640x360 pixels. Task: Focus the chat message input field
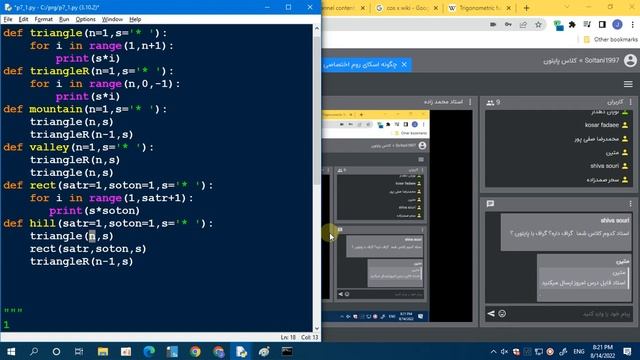point(569,313)
